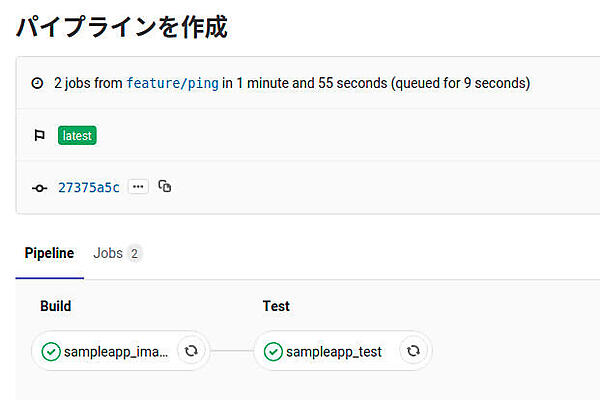Click the clock duration icon
The image size is (600, 400).
tap(38, 83)
